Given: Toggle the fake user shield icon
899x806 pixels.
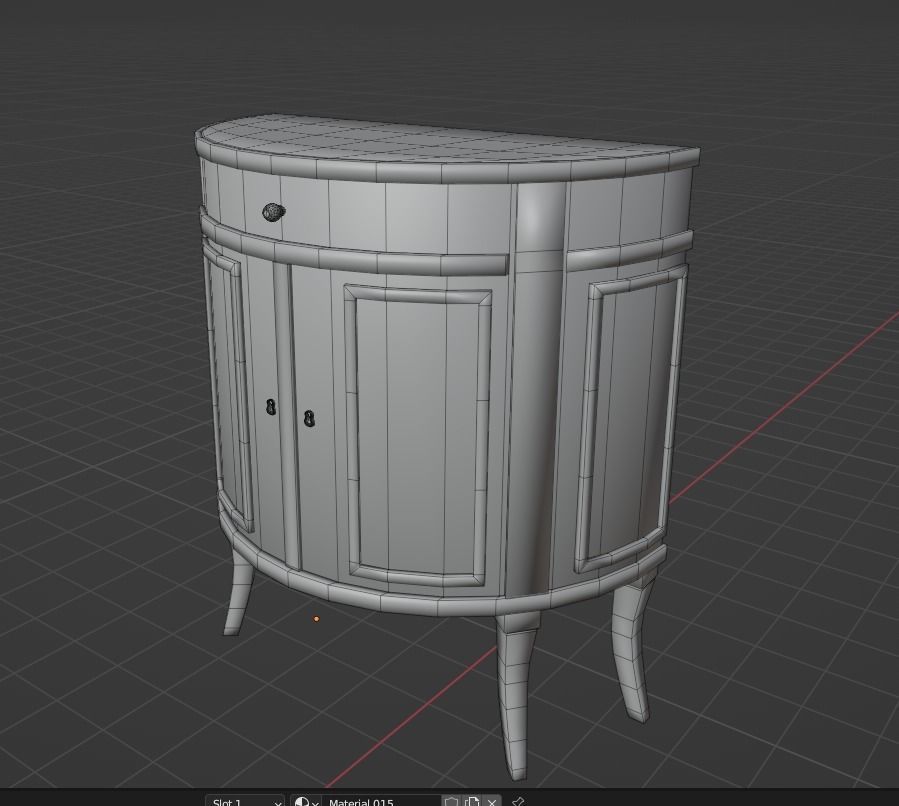Looking at the screenshot, I should tap(452, 801).
